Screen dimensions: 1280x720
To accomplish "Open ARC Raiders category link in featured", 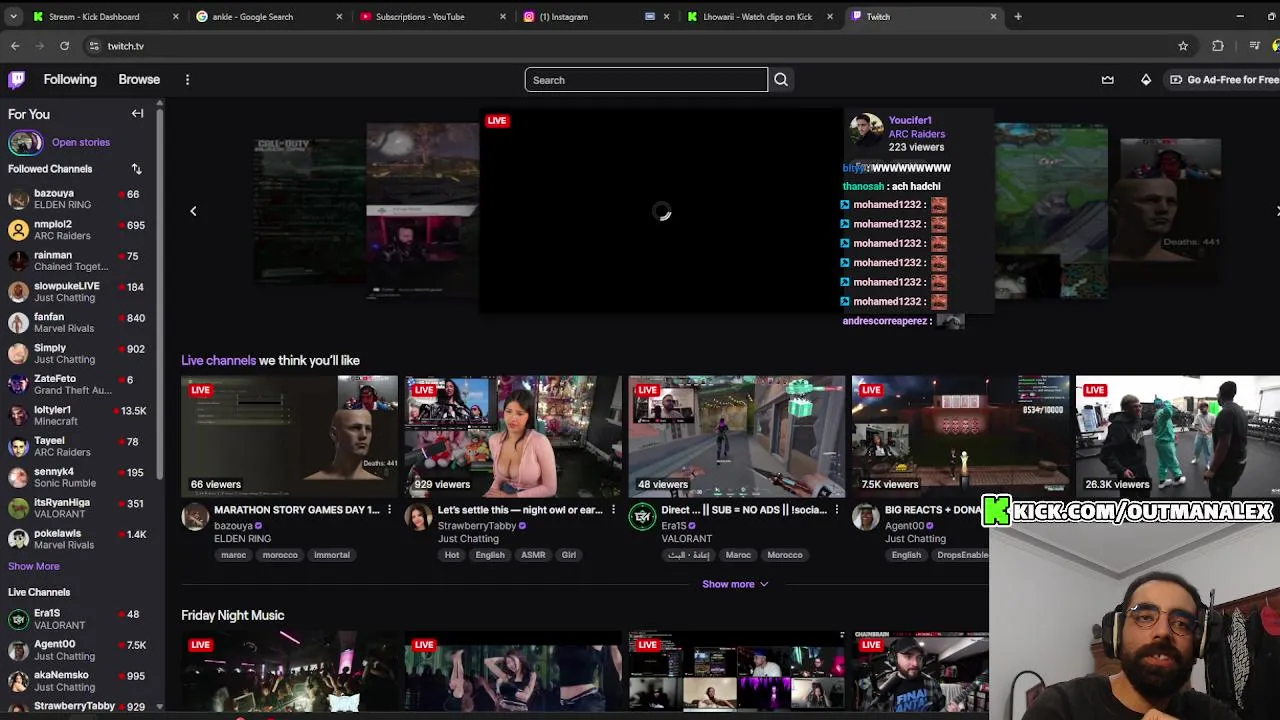I will coord(917,134).
